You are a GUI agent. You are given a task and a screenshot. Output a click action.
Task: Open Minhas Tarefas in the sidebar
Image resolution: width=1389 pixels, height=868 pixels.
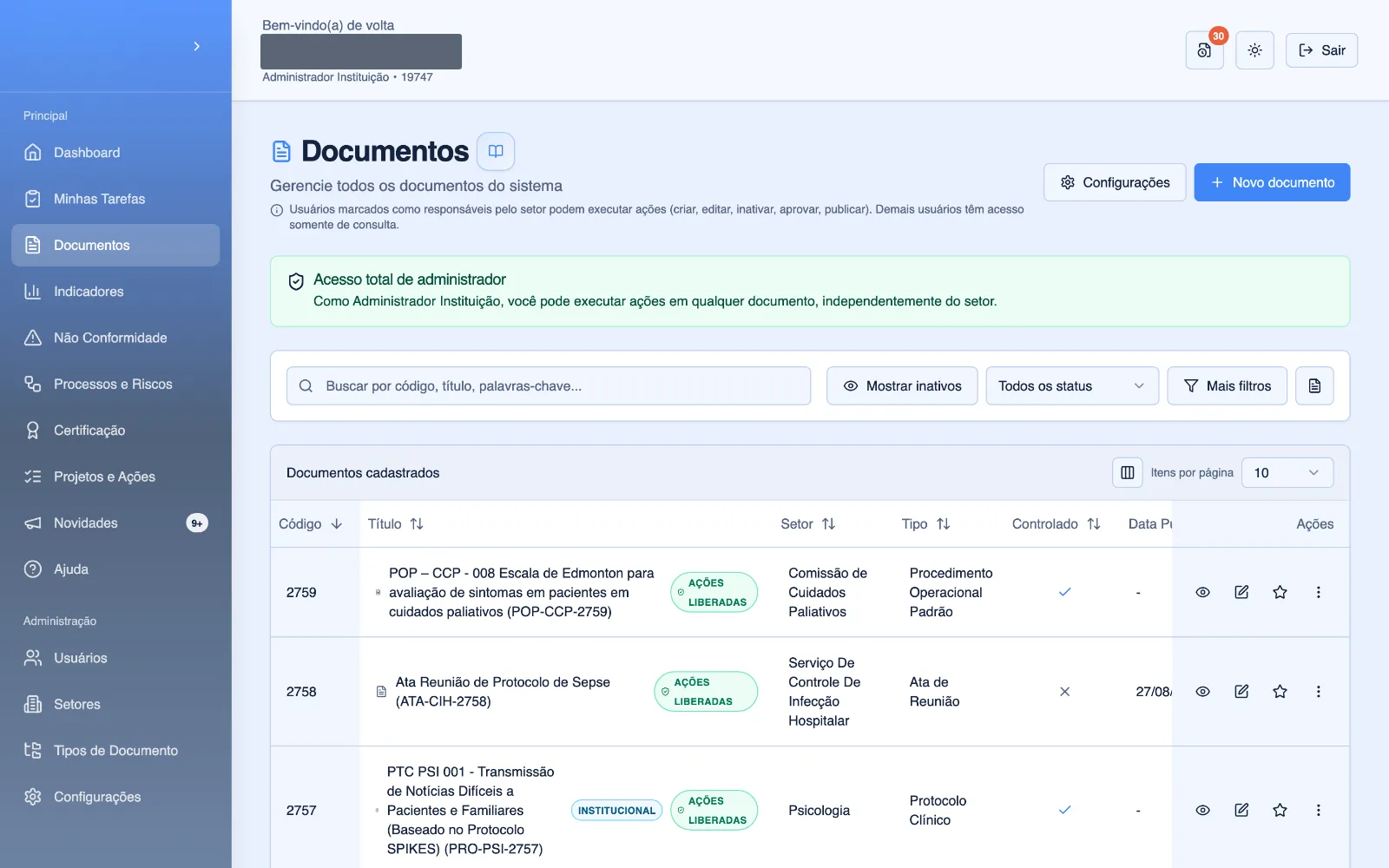[x=115, y=199]
